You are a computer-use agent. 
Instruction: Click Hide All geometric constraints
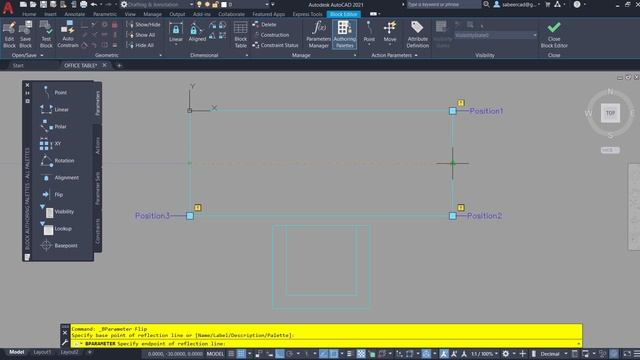click(x=140, y=45)
